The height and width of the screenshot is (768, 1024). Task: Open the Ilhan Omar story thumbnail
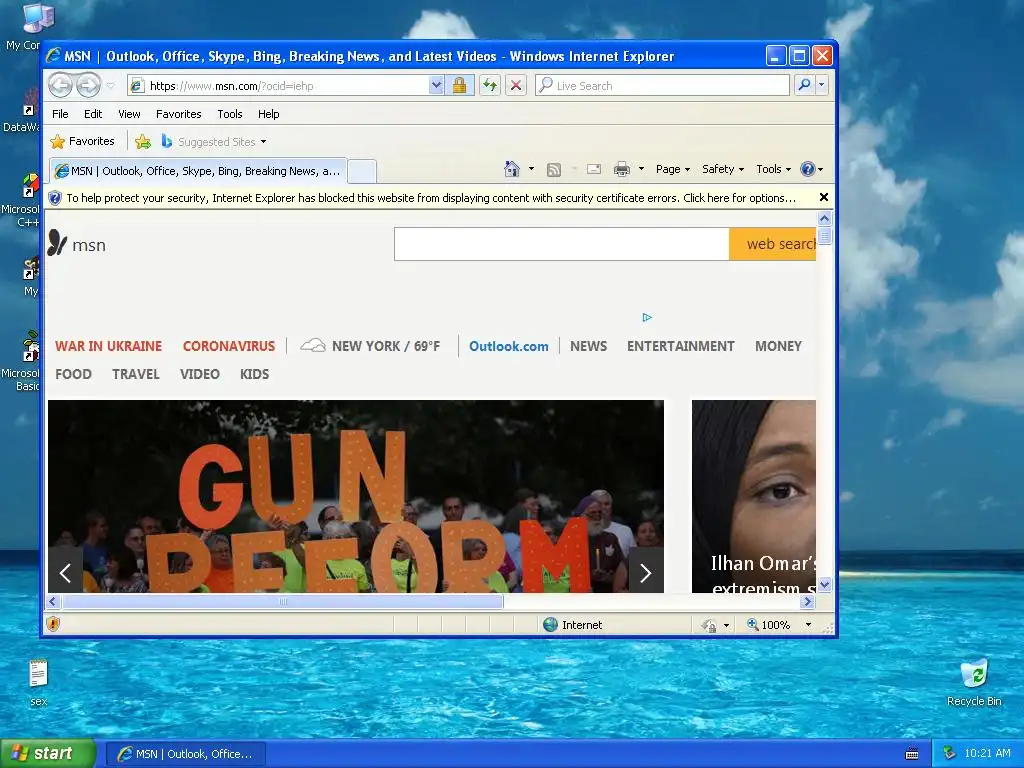(x=754, y=496)
